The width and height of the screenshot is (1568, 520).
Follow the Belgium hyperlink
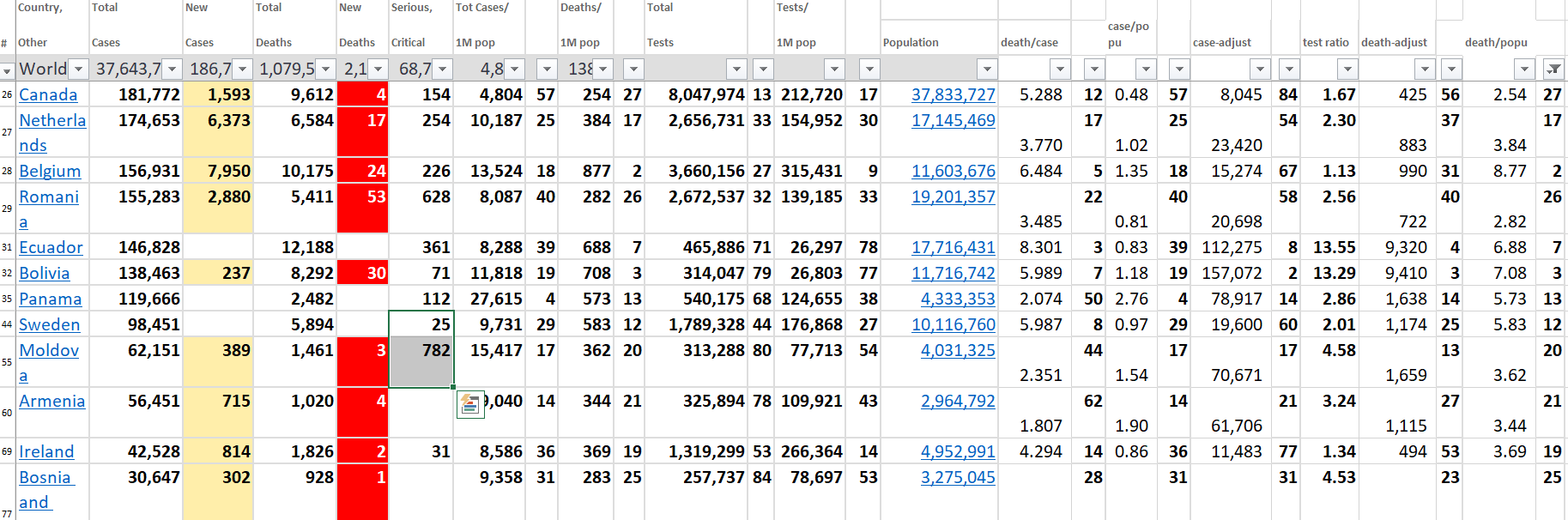pyautogui.click(x=50, y=171)
